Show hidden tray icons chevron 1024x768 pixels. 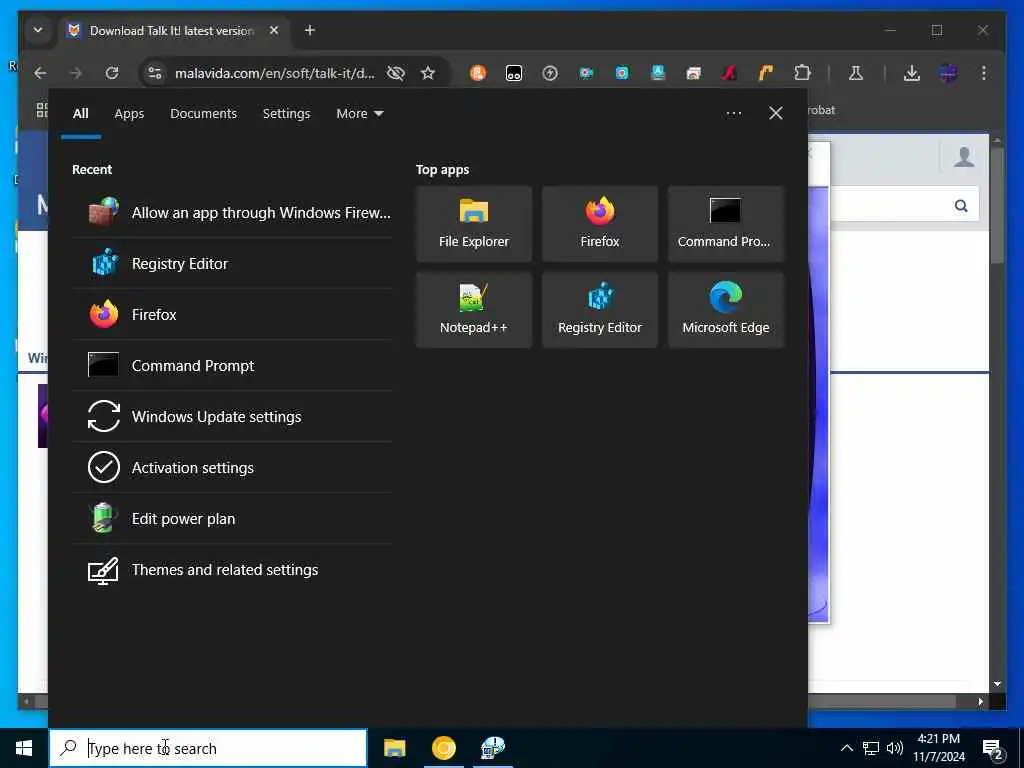pyautogui.click(x=846, y=748)
